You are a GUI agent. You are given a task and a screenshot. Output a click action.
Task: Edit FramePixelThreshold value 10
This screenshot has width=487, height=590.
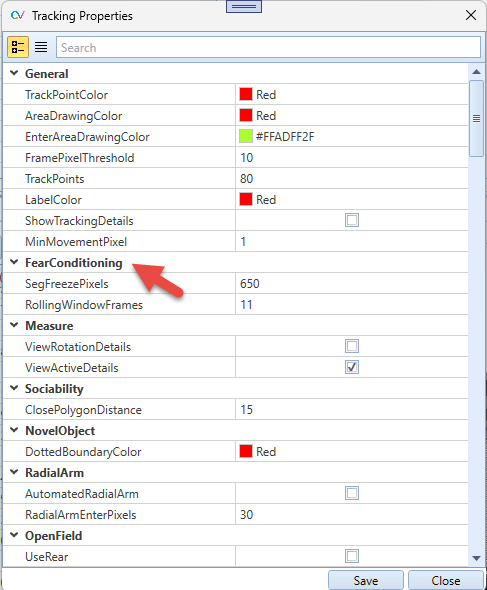[x=352, y=158]
